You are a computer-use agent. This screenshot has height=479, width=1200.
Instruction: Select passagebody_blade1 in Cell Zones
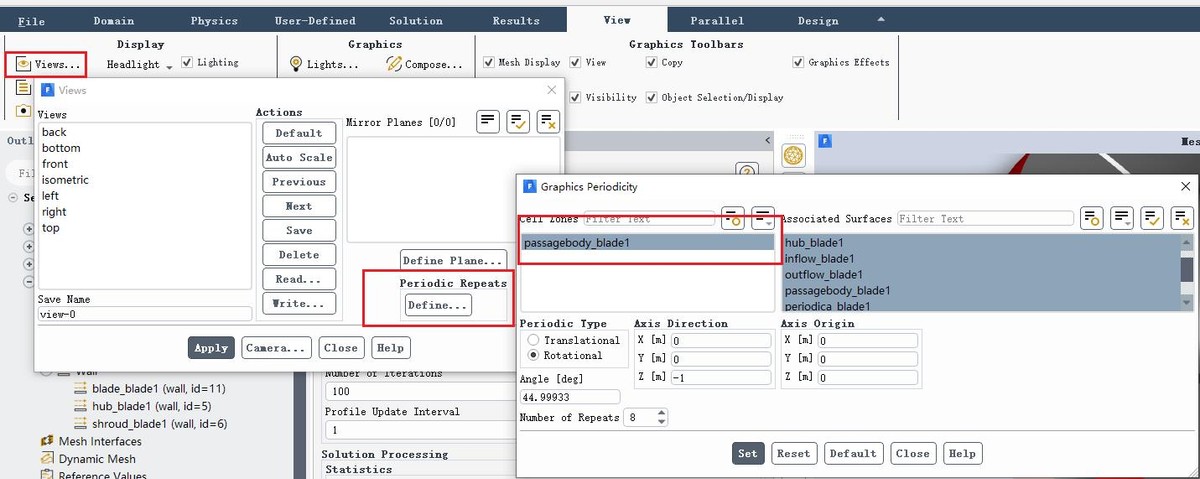click(648, 242)
